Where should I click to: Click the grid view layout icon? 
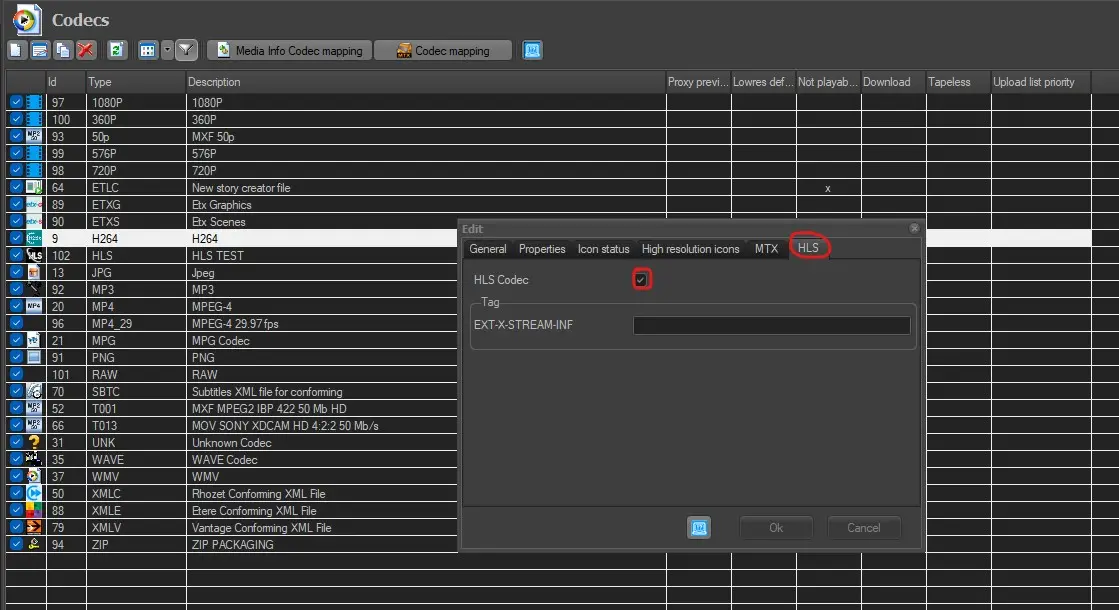click(148, 50)
